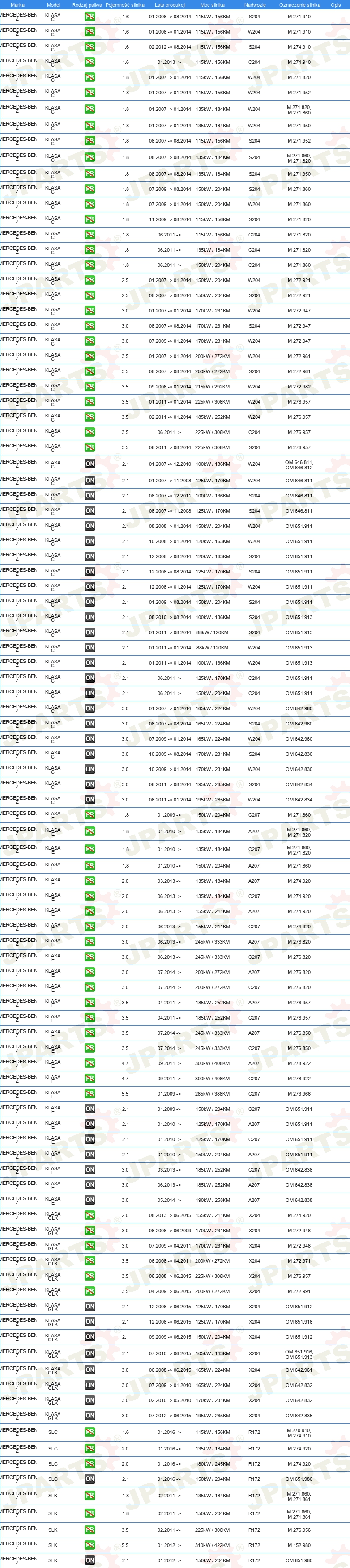This screenshot has height=1568, width=350.
Task: Click diesel ON icon in OM 646.811, OM 646.812 row
Action: click(x=90, y=464)
